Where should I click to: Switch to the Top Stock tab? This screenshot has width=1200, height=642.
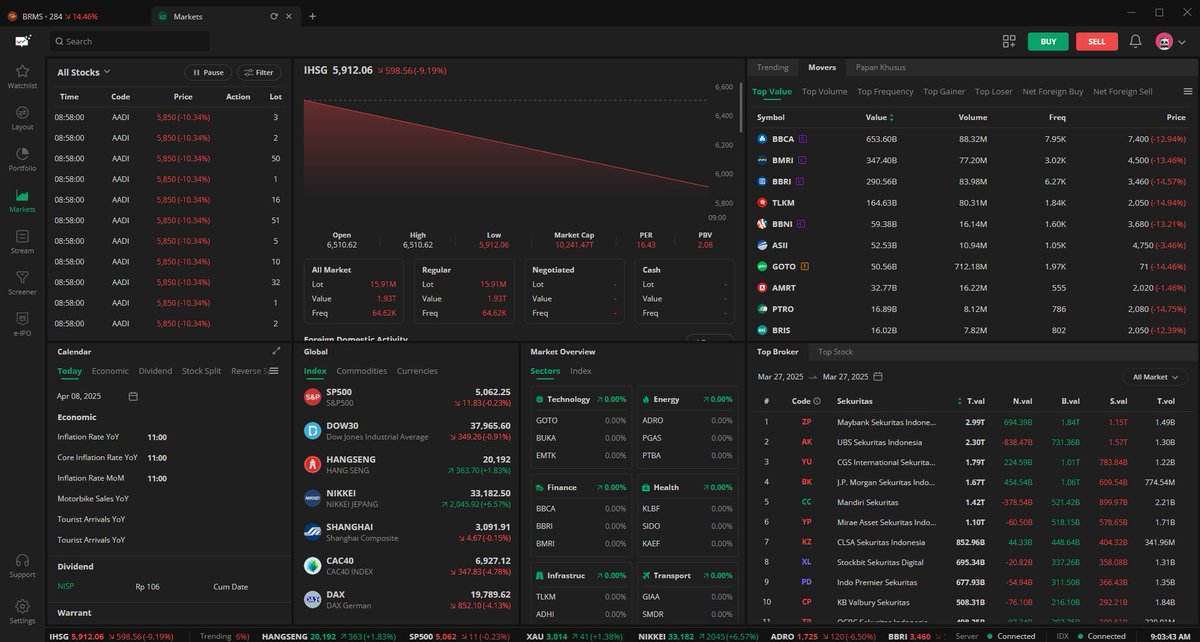tap(835, 352)
